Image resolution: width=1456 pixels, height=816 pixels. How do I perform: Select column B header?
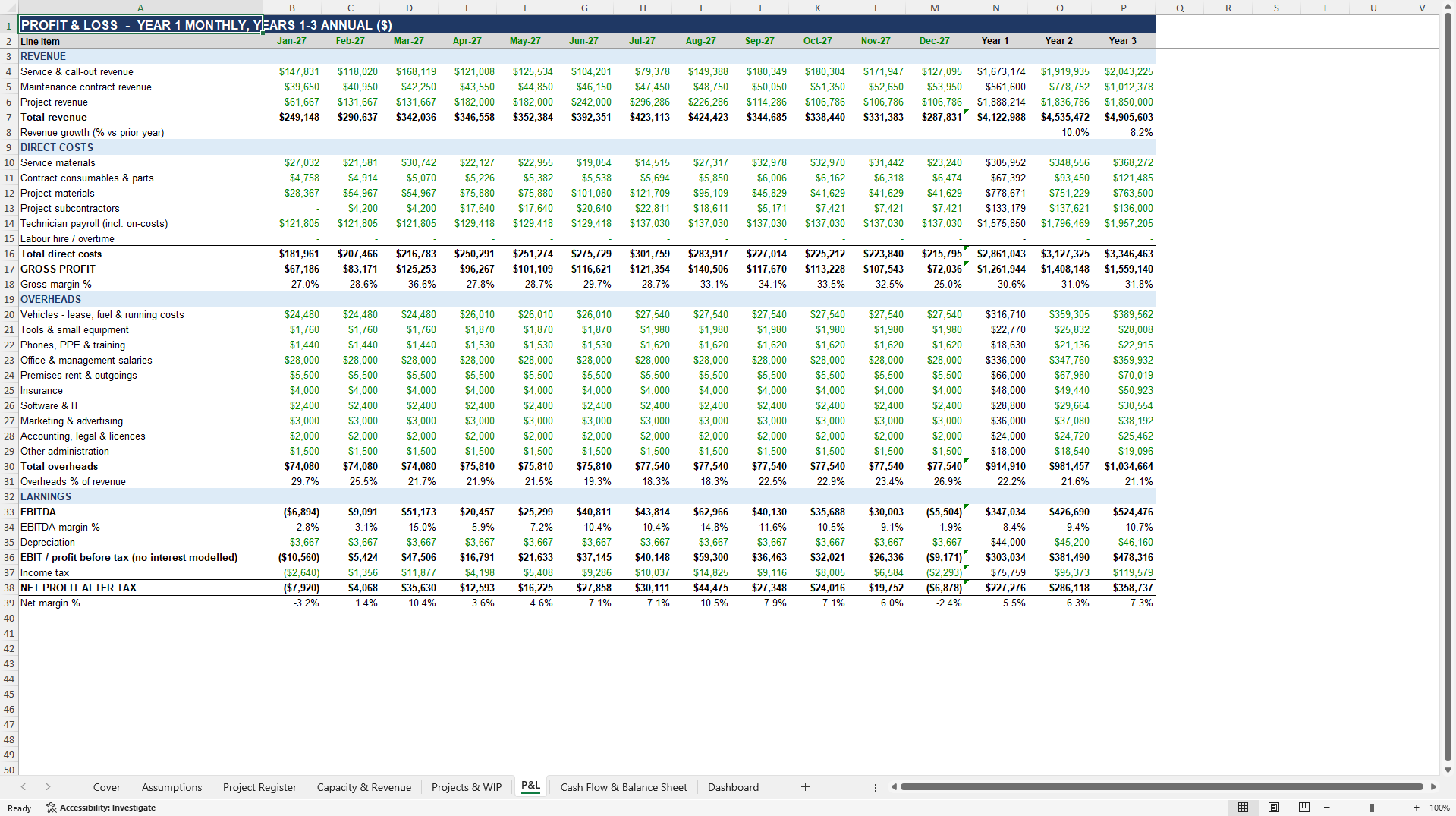292,8
